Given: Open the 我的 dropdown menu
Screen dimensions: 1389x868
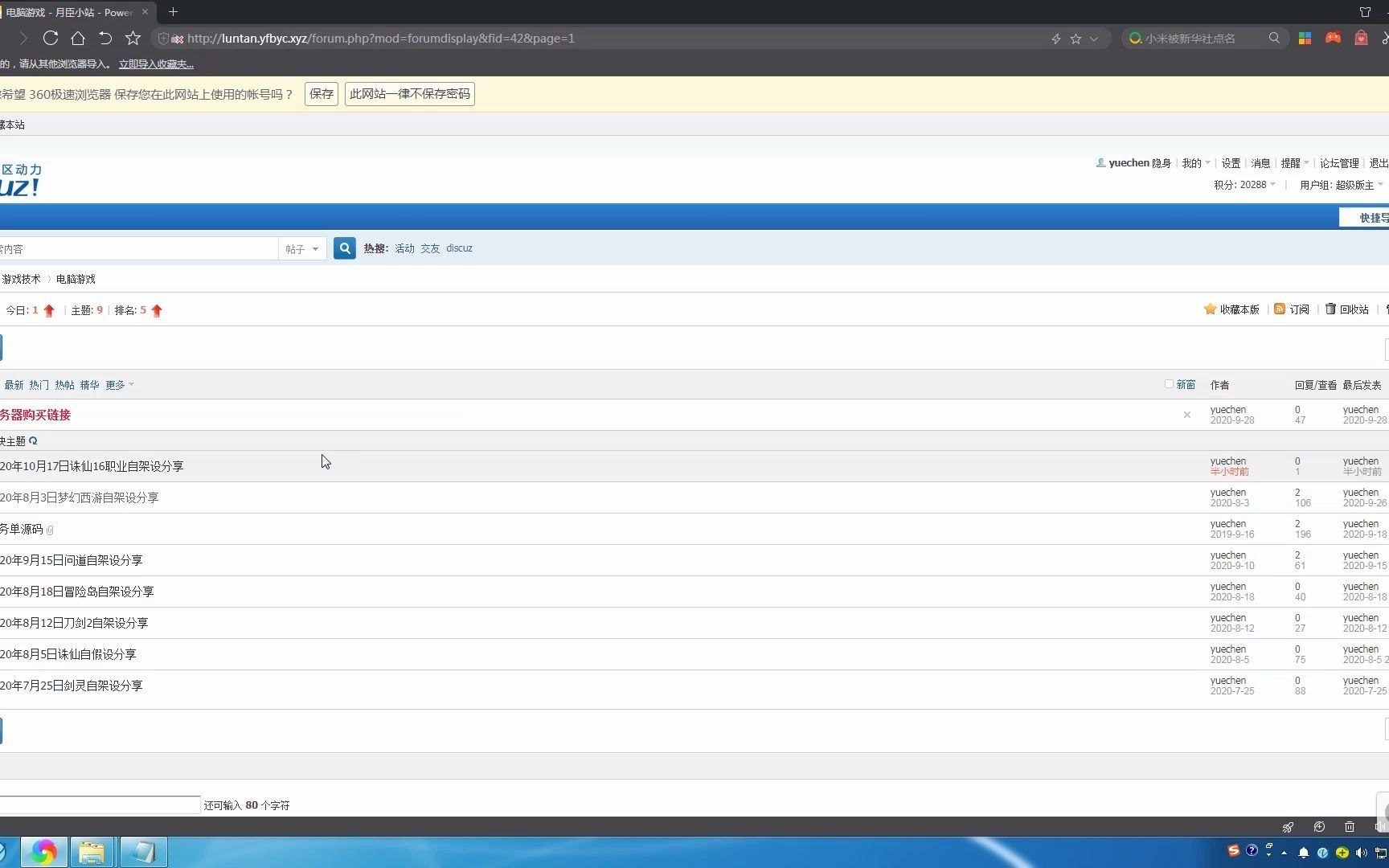Looking at the screenshot, I should pos(1195,163).
